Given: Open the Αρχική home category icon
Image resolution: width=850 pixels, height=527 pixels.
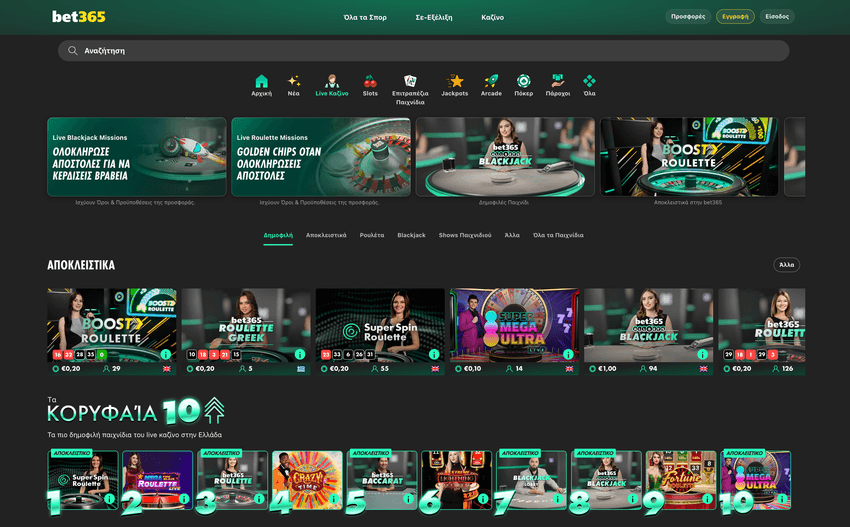Looking at the screenshot, I should coord(261,81).
